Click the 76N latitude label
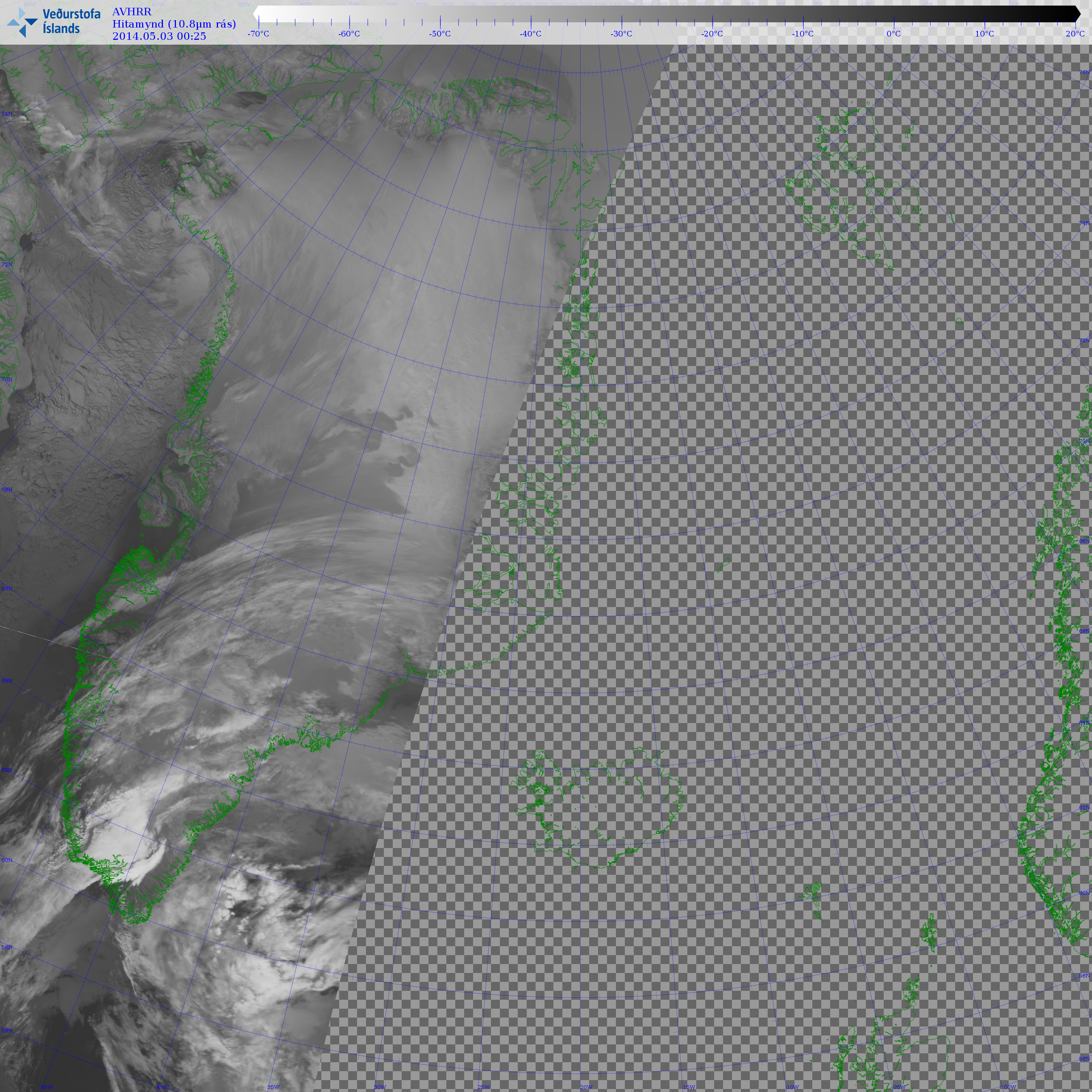The height and width of the screenshot is (1092, 1092). [x=1084, y=73]
